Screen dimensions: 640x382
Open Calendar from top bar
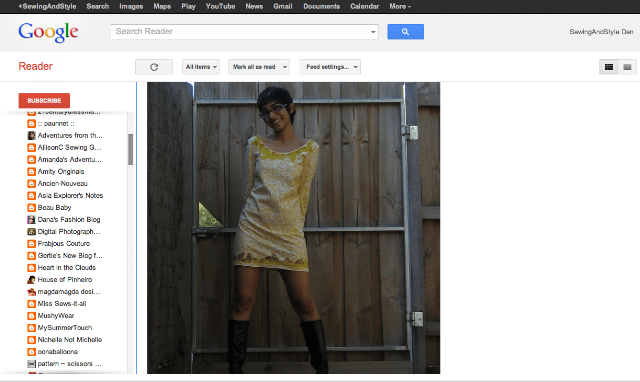[364, 7]
